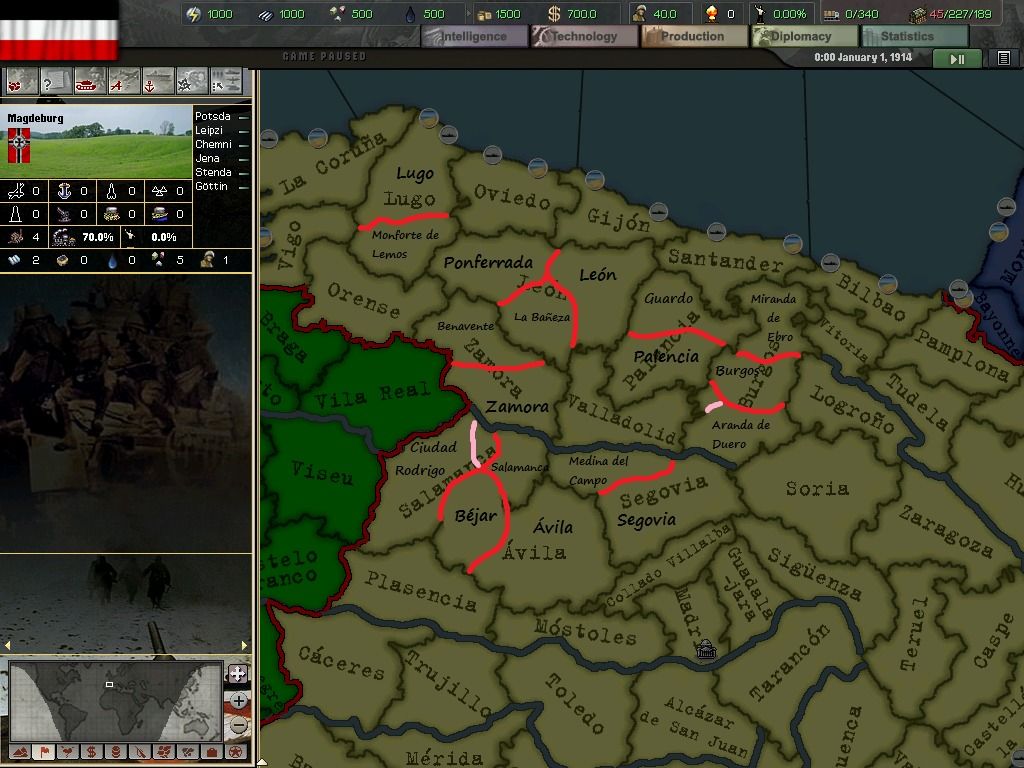Image resolution: width=1024 pixels, height=768 pixels.
Task: Click left scroll arrow below soldier picture
Action: tap(7, 645)
